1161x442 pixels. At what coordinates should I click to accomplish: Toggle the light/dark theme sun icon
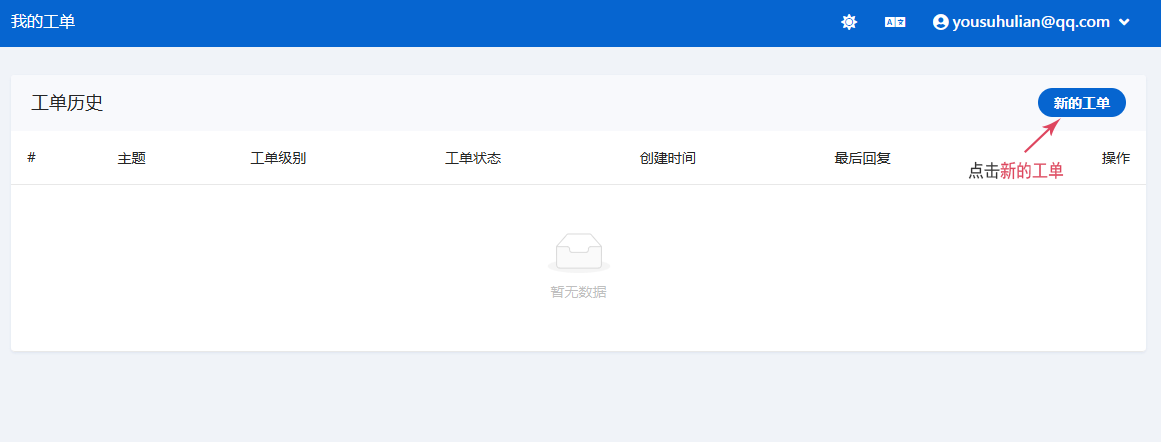(849, 22)
